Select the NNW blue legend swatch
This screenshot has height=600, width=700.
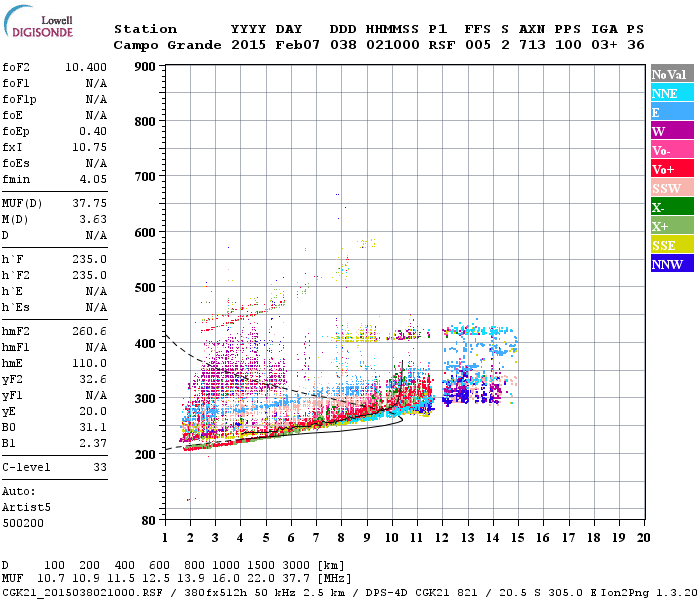(672, 264)
